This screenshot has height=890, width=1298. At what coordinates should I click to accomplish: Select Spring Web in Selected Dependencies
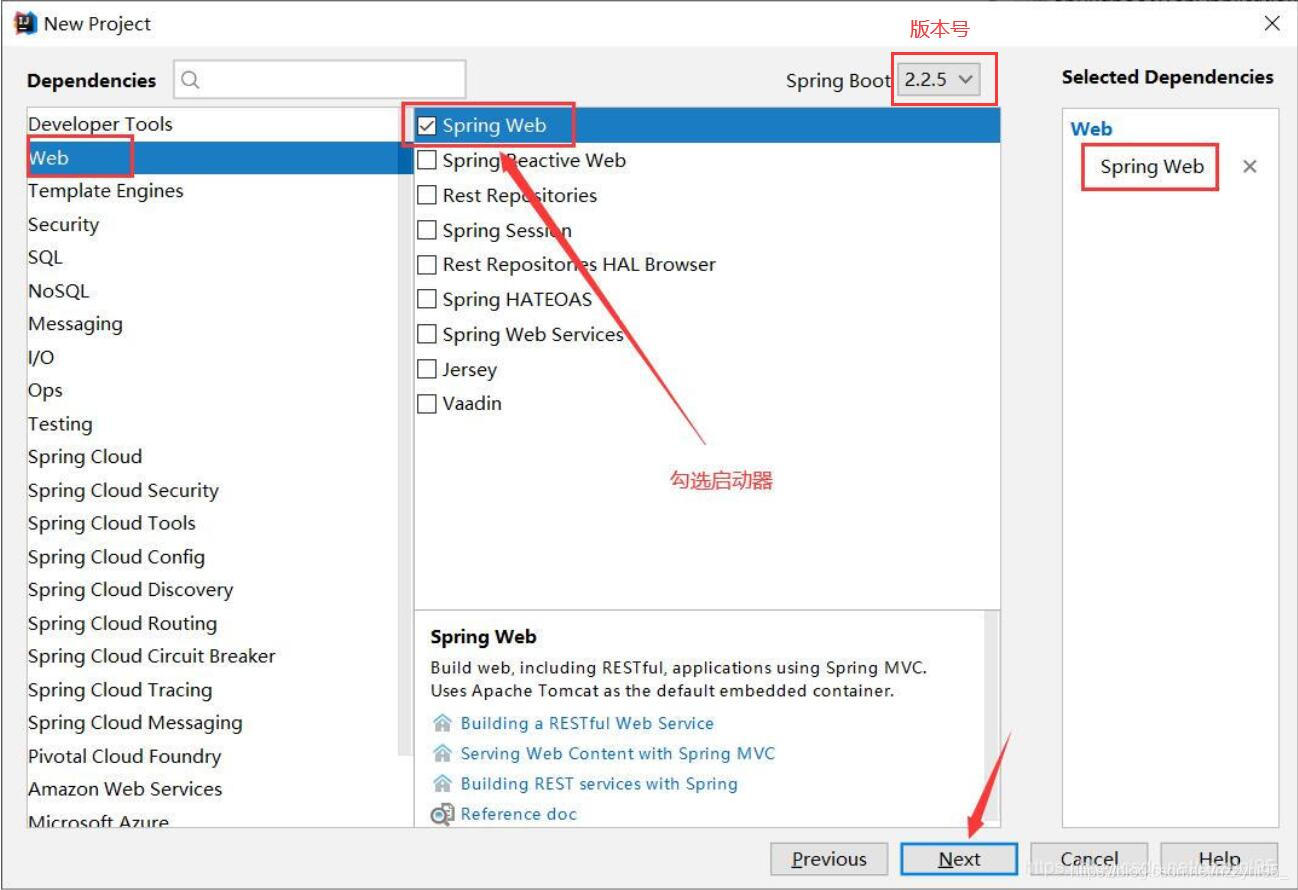pyautogui.click(x=1151, y=167)
